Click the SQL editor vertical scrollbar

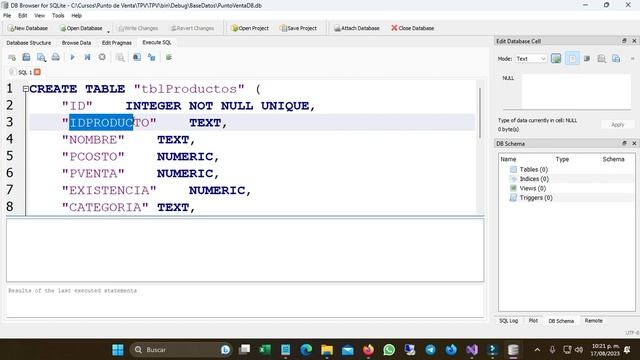click(480, 113)
